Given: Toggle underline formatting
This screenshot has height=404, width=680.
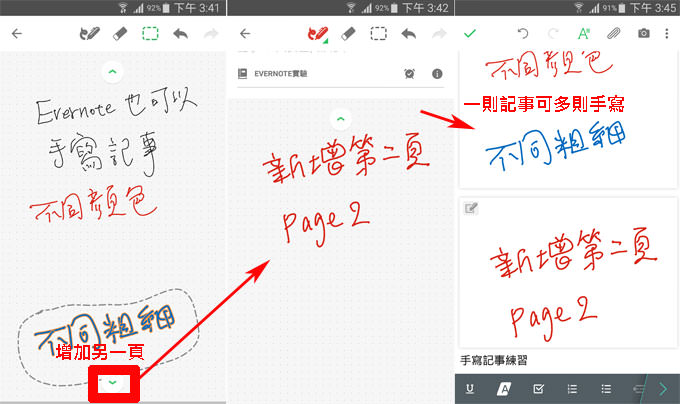Looking at the screenshot, I should [470, 389].
